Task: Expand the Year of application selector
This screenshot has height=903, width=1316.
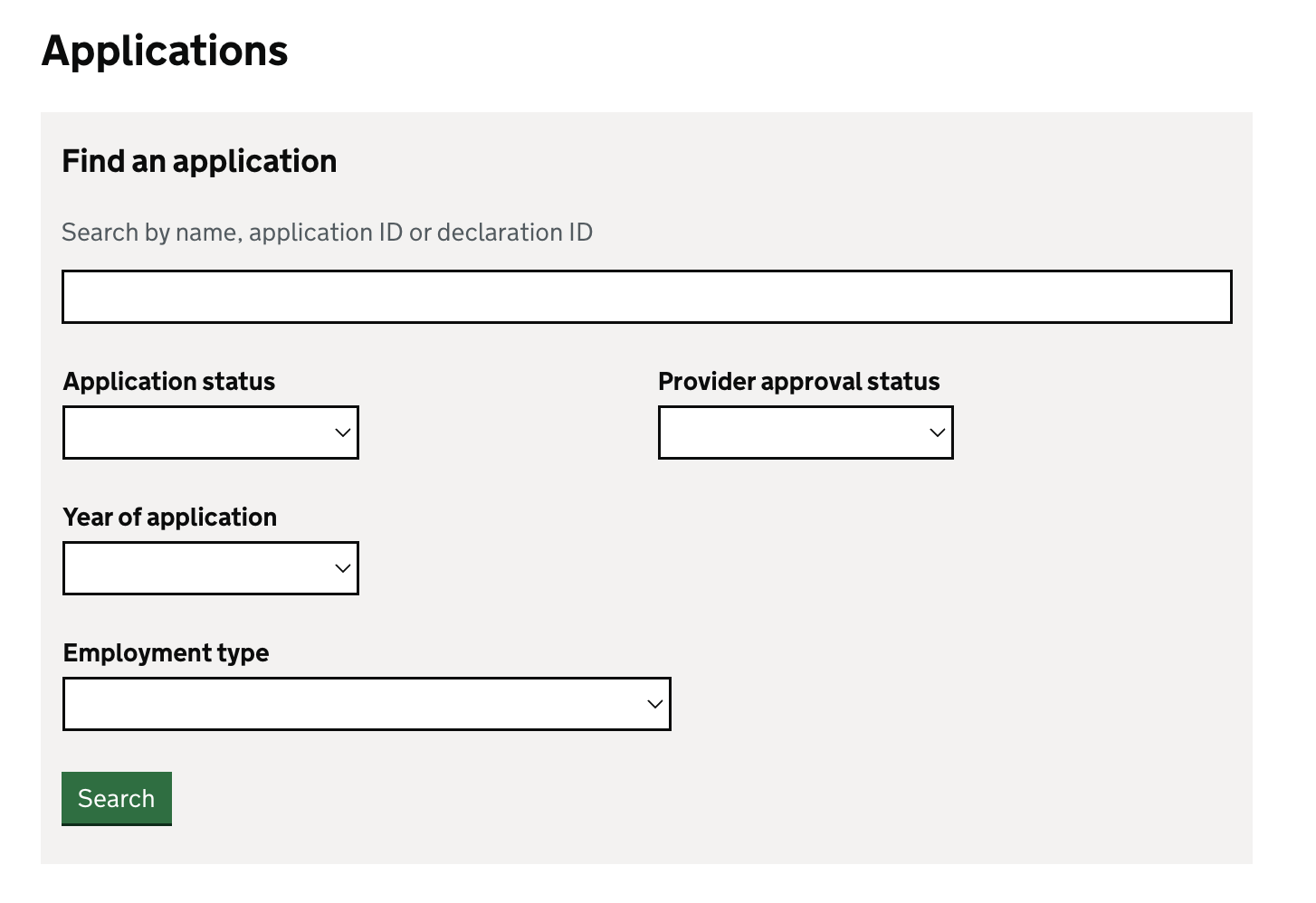Action: coord(210,568)
